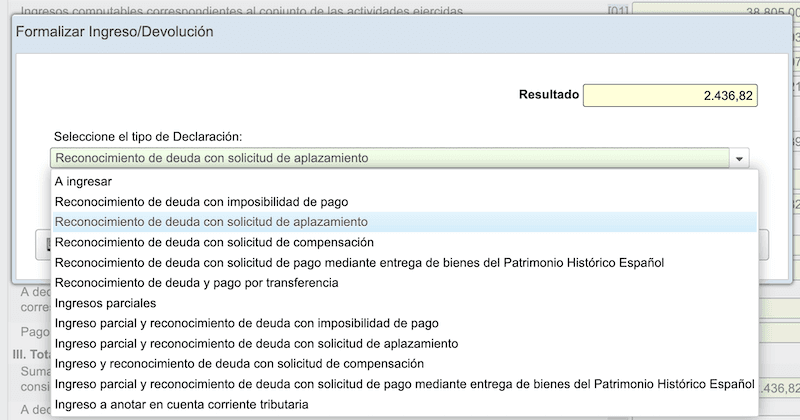Select 'Ingreso parcial ... entrega de bienes del Patrimonio Histórico Español'
Image resolution: width=800 pixels, height=420 pixels.
click(x=405, y=384)
